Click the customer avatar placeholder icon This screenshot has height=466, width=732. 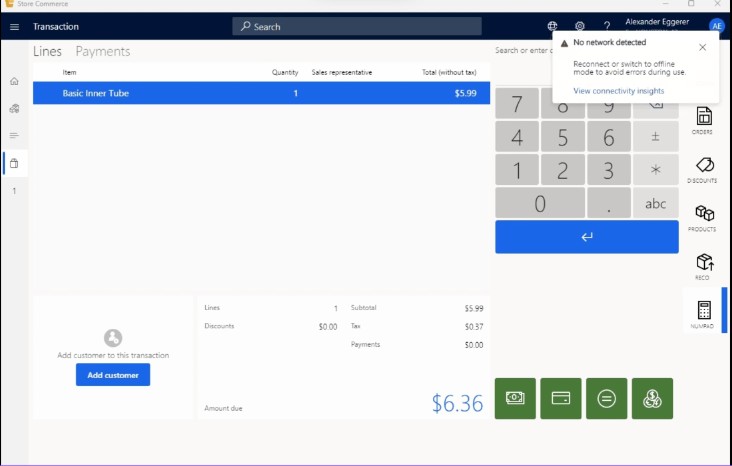pos(113,338)
